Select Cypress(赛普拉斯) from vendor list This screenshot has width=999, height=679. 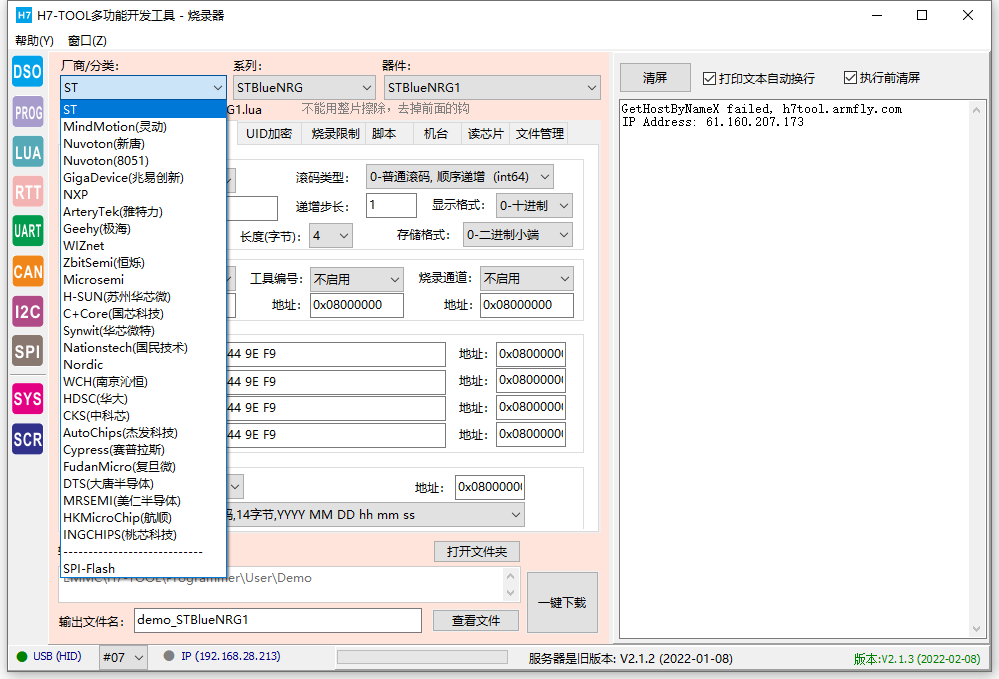(144, 450)
